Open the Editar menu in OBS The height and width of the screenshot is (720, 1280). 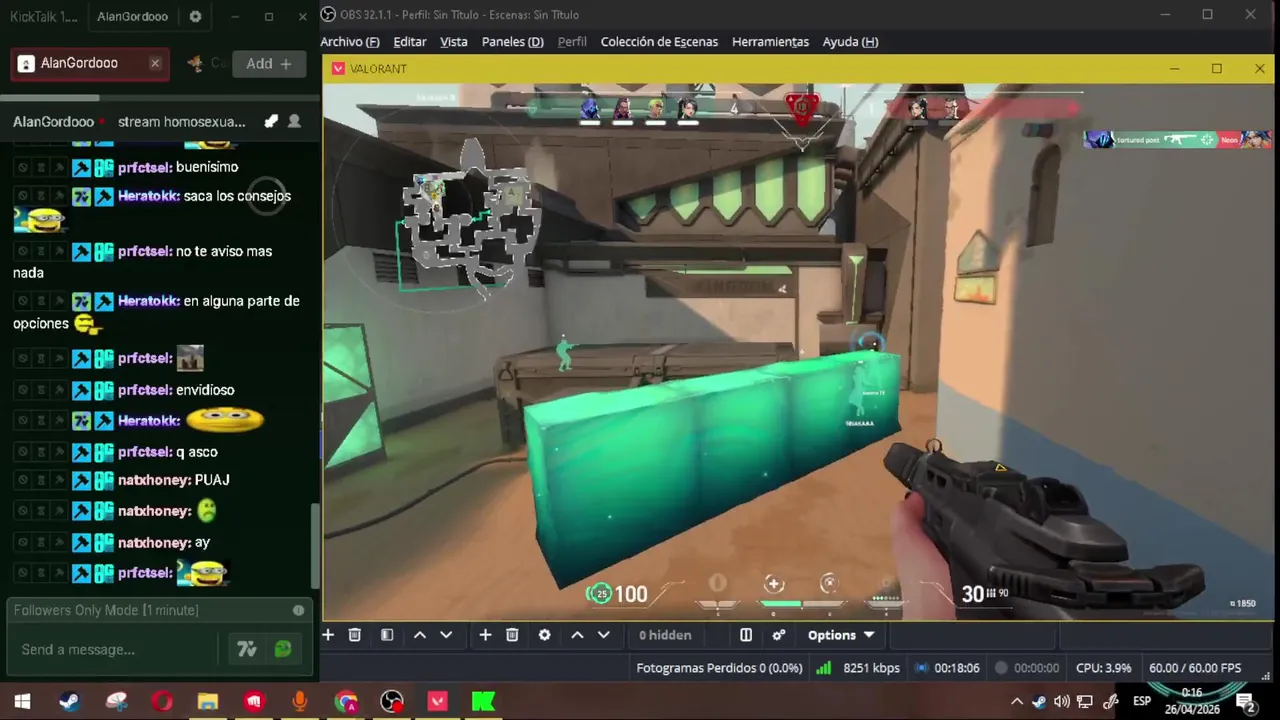tap(410, 42)
